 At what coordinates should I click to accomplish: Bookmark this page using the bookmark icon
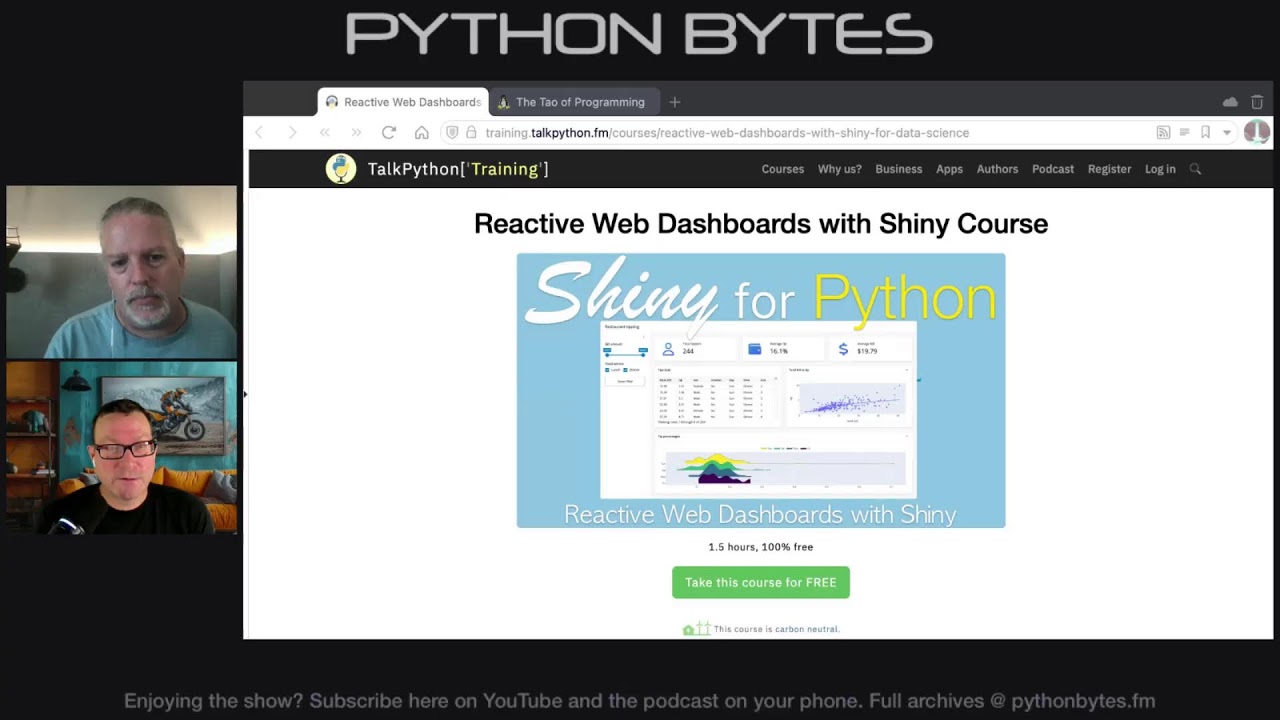pyautogui.click(x=1206, y=132)
